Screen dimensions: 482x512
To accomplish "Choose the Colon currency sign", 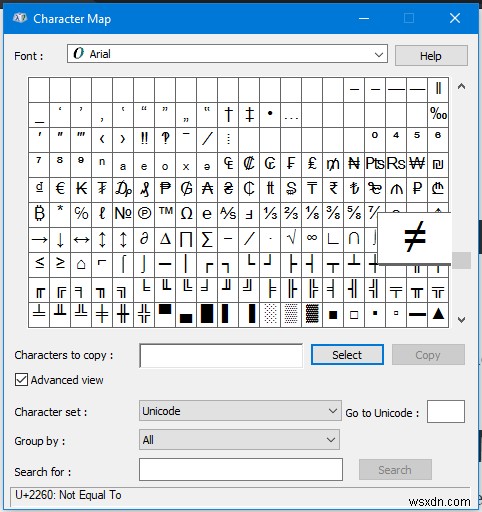I will click(x=249, y=165).
